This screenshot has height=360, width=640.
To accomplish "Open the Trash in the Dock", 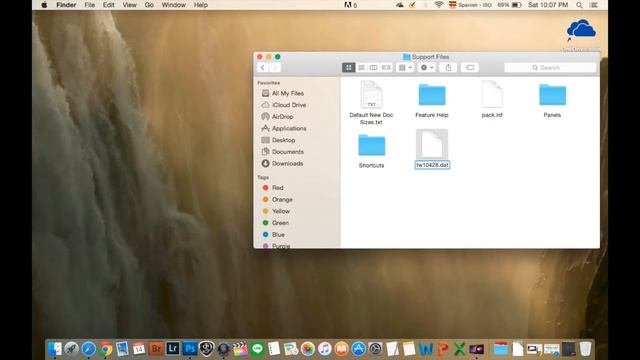I will (585, 349).
